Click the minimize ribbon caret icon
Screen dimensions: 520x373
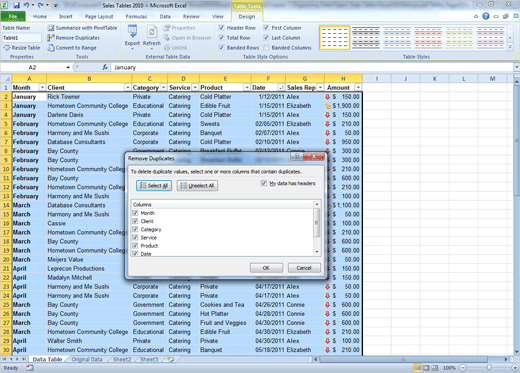point(476,16)
